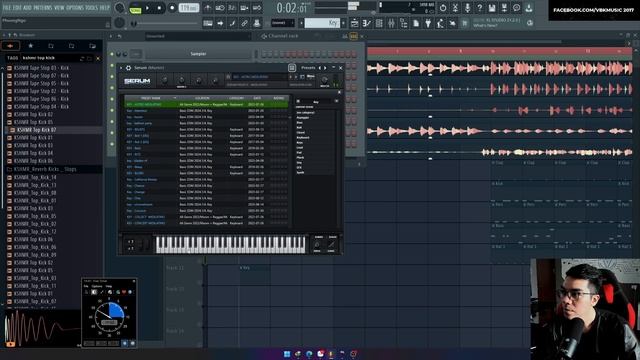The image size is (640, 360).
Task: Click the tempo display field
Action: pyautogui.click(x=189, y=8)
